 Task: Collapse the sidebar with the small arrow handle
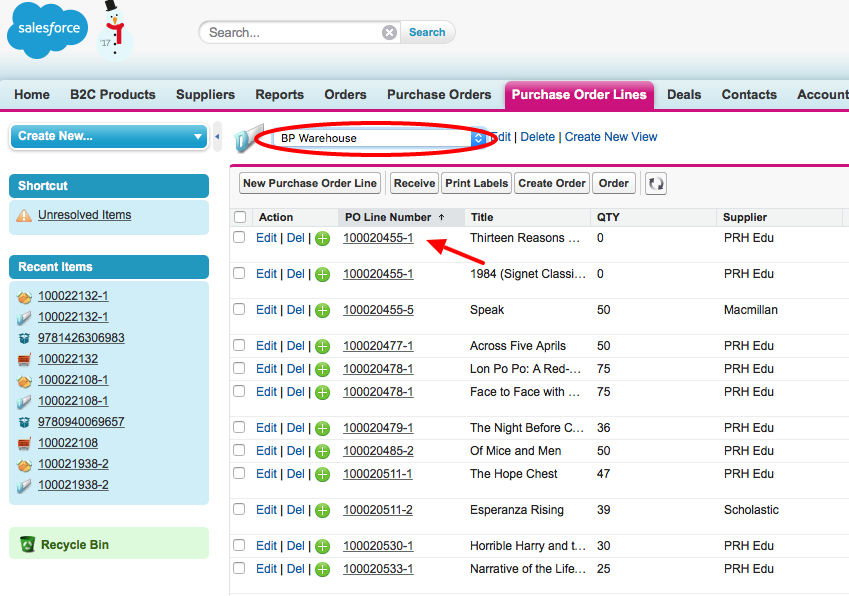217,137
